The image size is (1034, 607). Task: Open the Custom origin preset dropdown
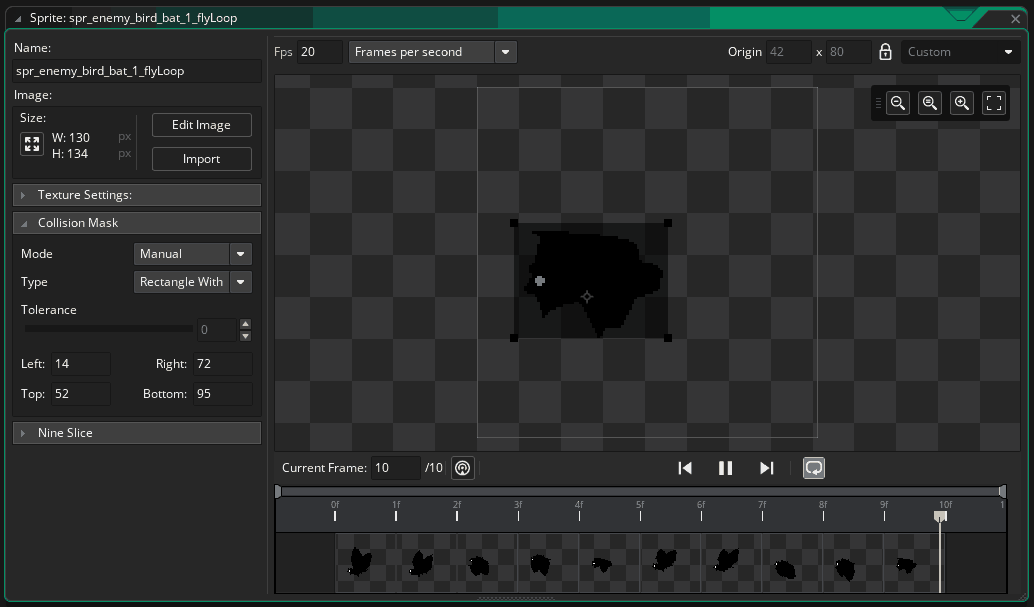coord(960,52)
